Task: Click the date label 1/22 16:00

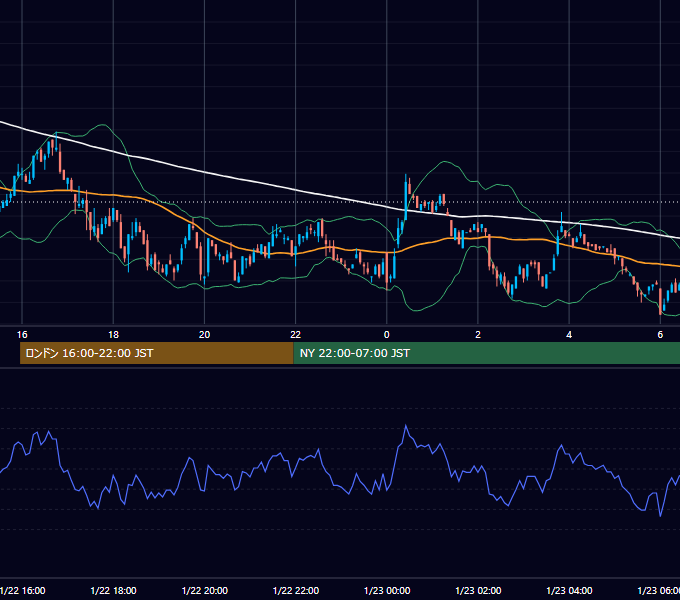Action: pyautogui.click(x=23, y=590)
